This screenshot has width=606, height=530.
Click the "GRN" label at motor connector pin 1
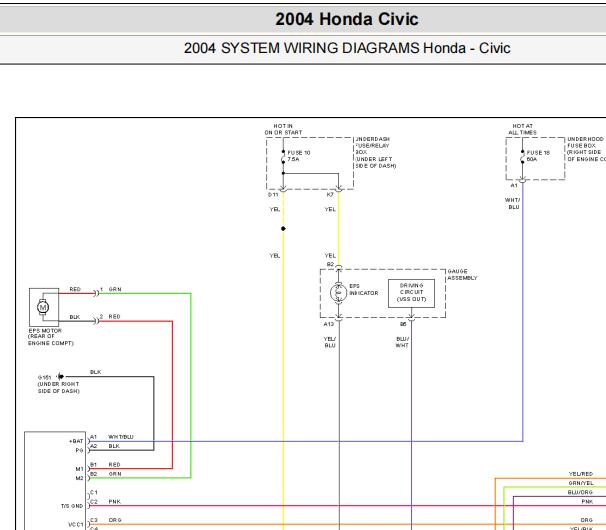click(x=115, y=290)
